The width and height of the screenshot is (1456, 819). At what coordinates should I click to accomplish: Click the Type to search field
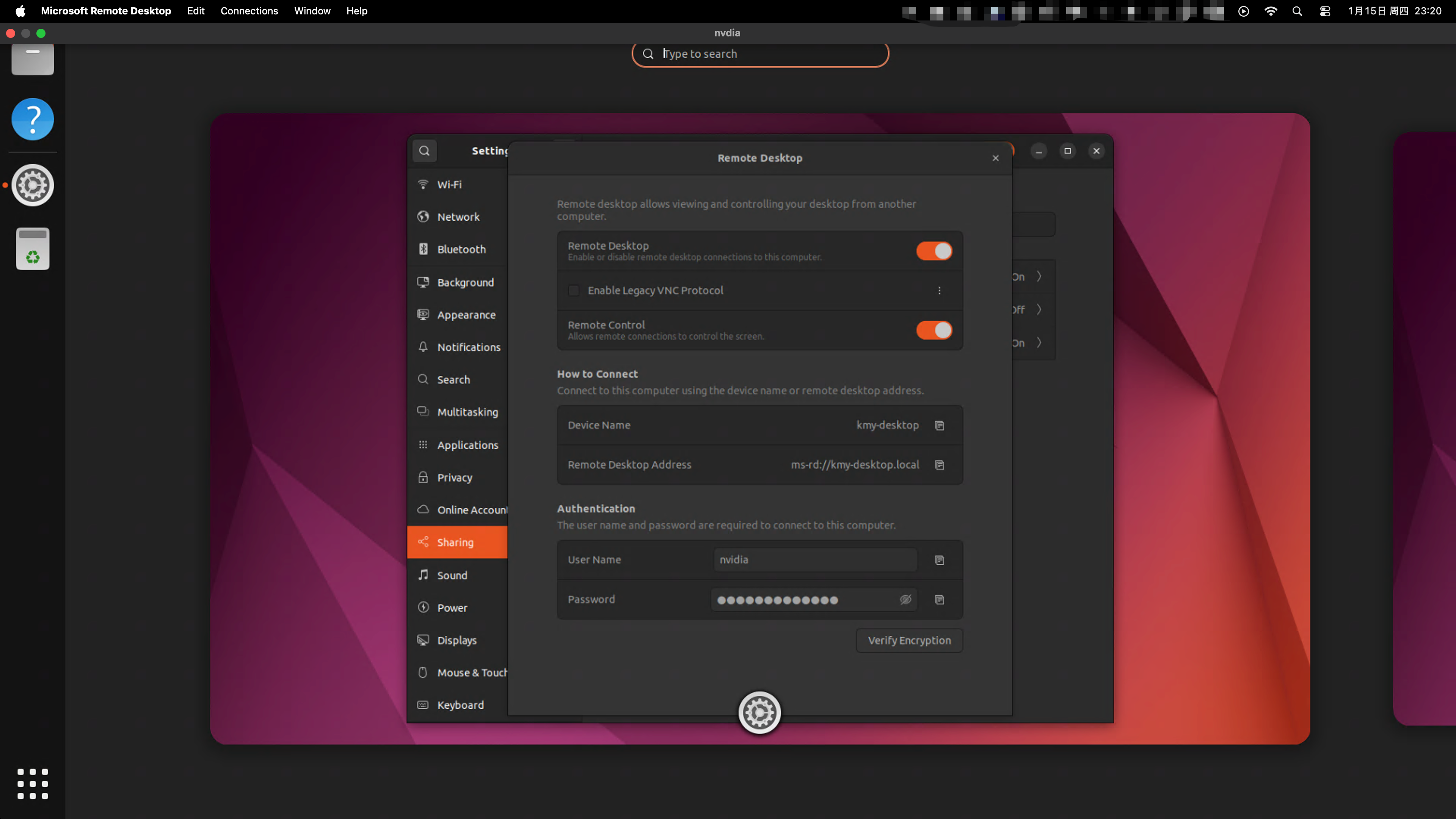point(760,54)
